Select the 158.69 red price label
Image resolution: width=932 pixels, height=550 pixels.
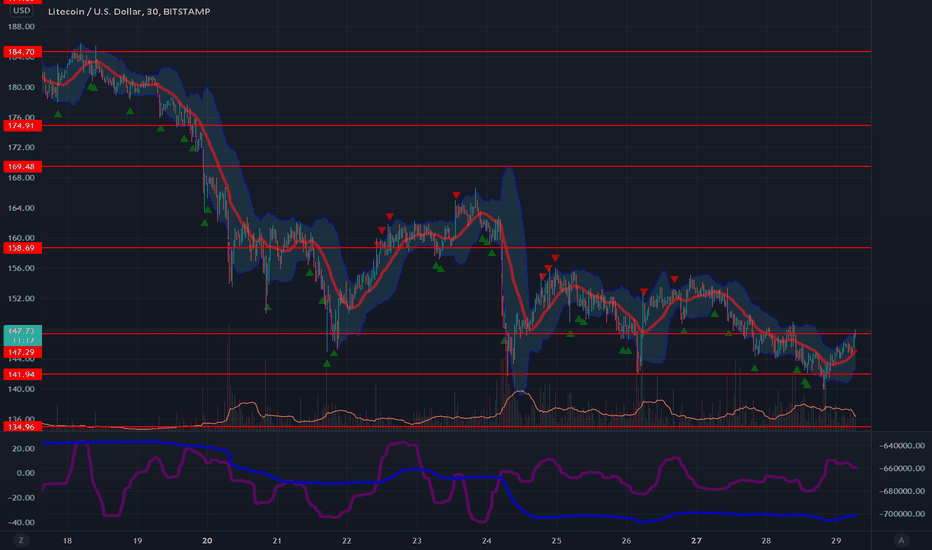pos(22,248)
